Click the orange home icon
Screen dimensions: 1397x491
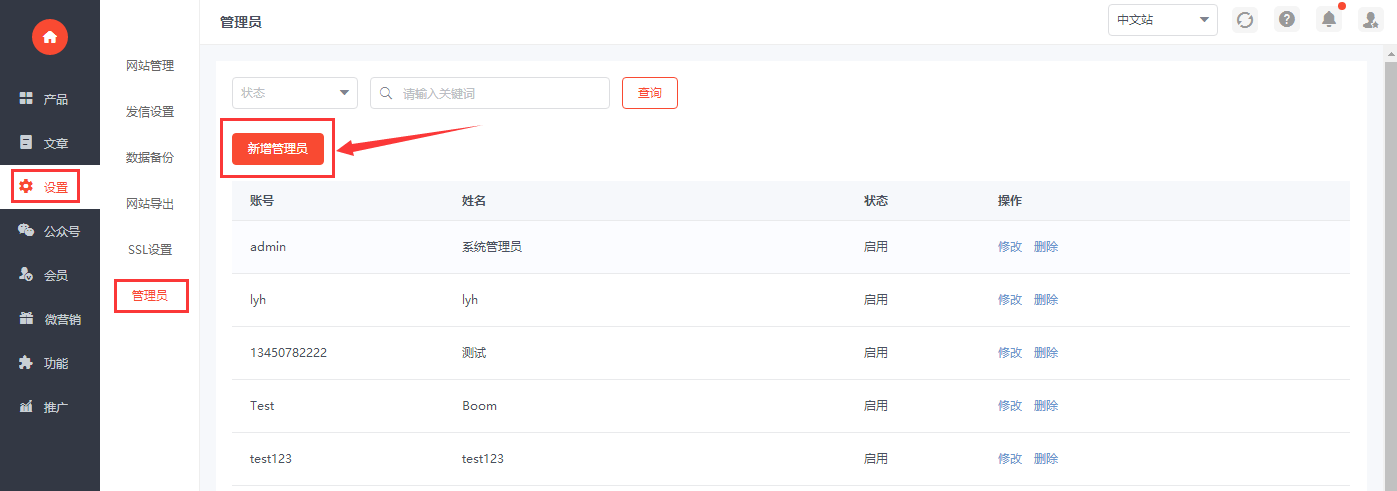(49, 37)
